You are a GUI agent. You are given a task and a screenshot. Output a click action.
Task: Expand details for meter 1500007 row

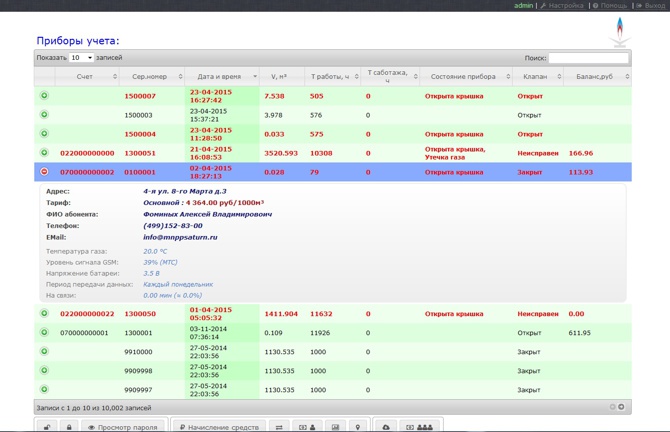coord(44,96)
